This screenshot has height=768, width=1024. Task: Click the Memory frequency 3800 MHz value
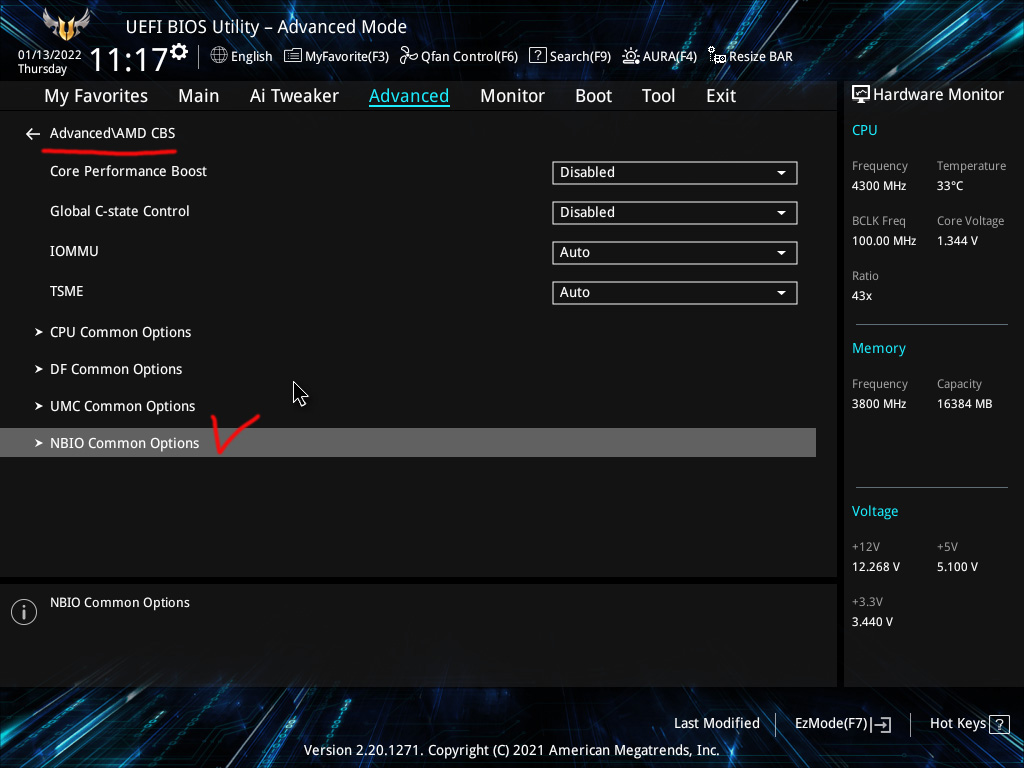pos(879,404)
